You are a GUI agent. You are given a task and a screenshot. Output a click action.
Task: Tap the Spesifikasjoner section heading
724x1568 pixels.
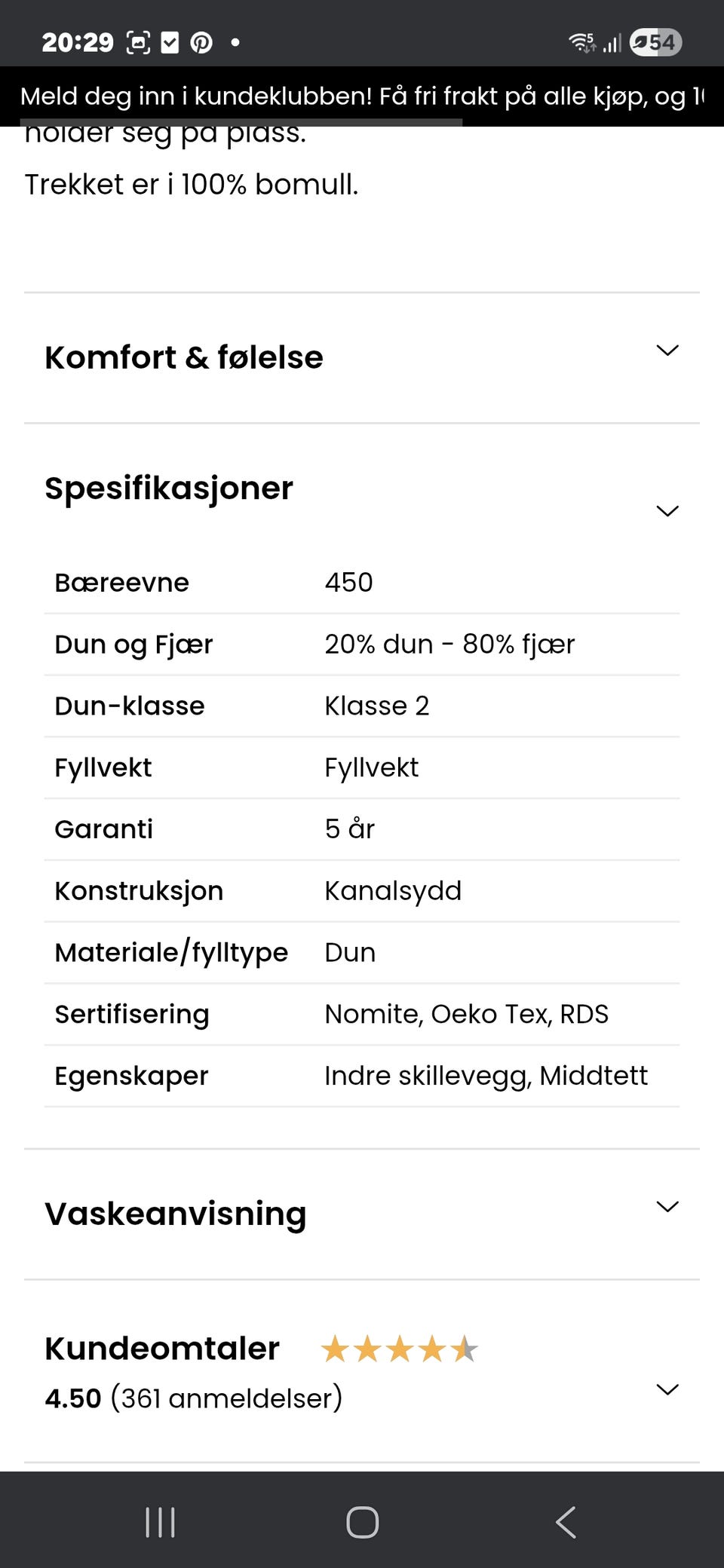169,488
